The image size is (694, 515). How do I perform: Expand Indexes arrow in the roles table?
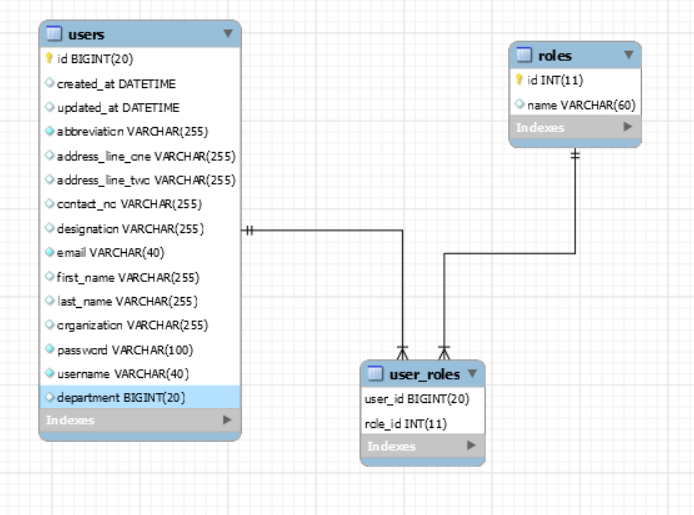627,128
